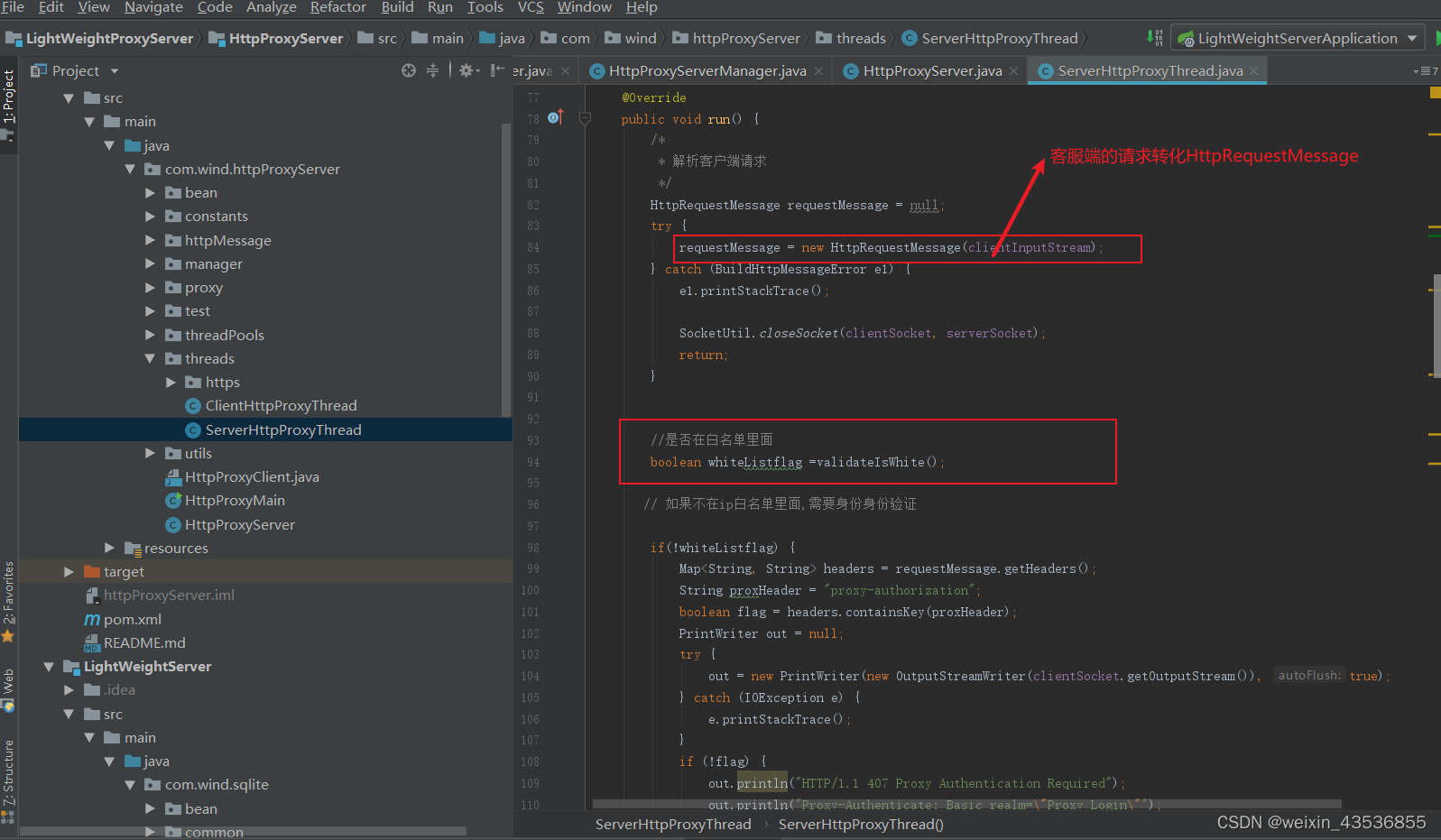Viewport: 1441px width, 840px height.
Task: Open the 1: Project tool window stripe
Action: (9, 105)
